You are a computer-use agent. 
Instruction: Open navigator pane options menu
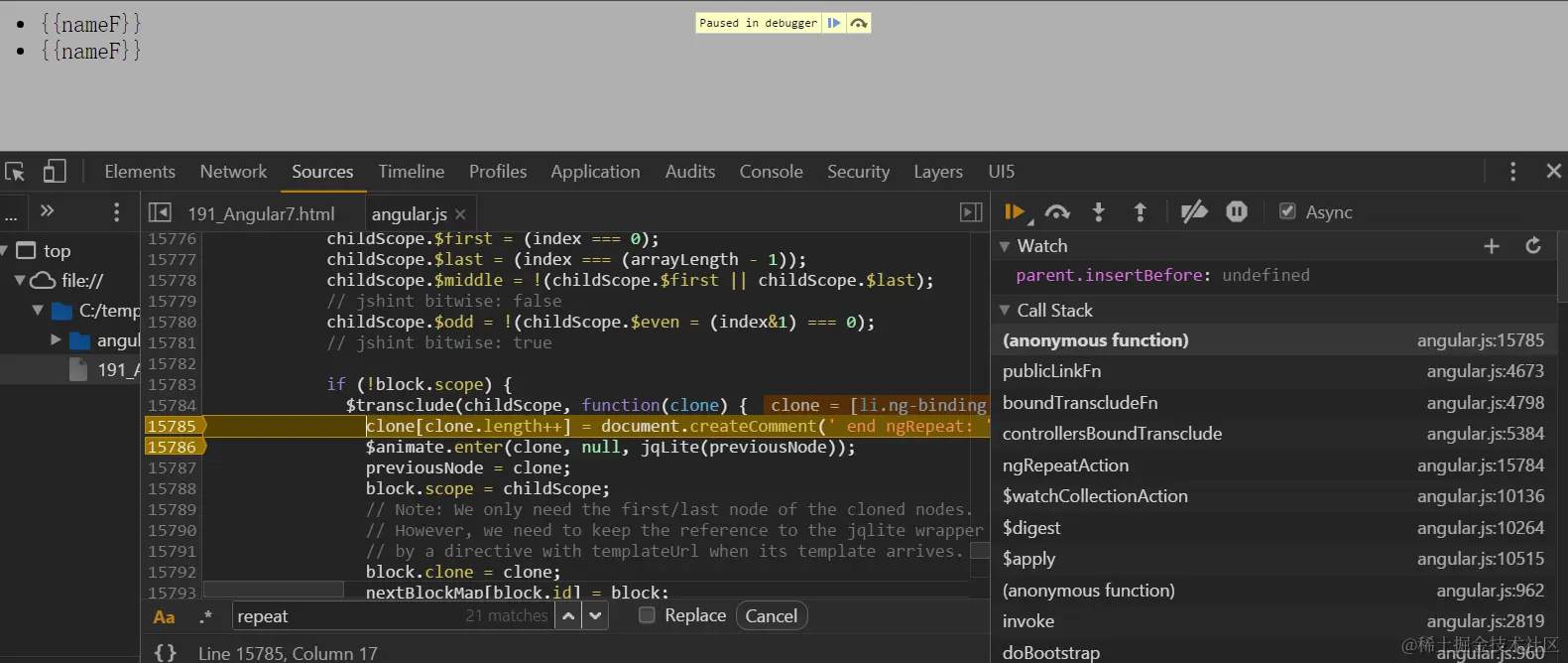116,212
